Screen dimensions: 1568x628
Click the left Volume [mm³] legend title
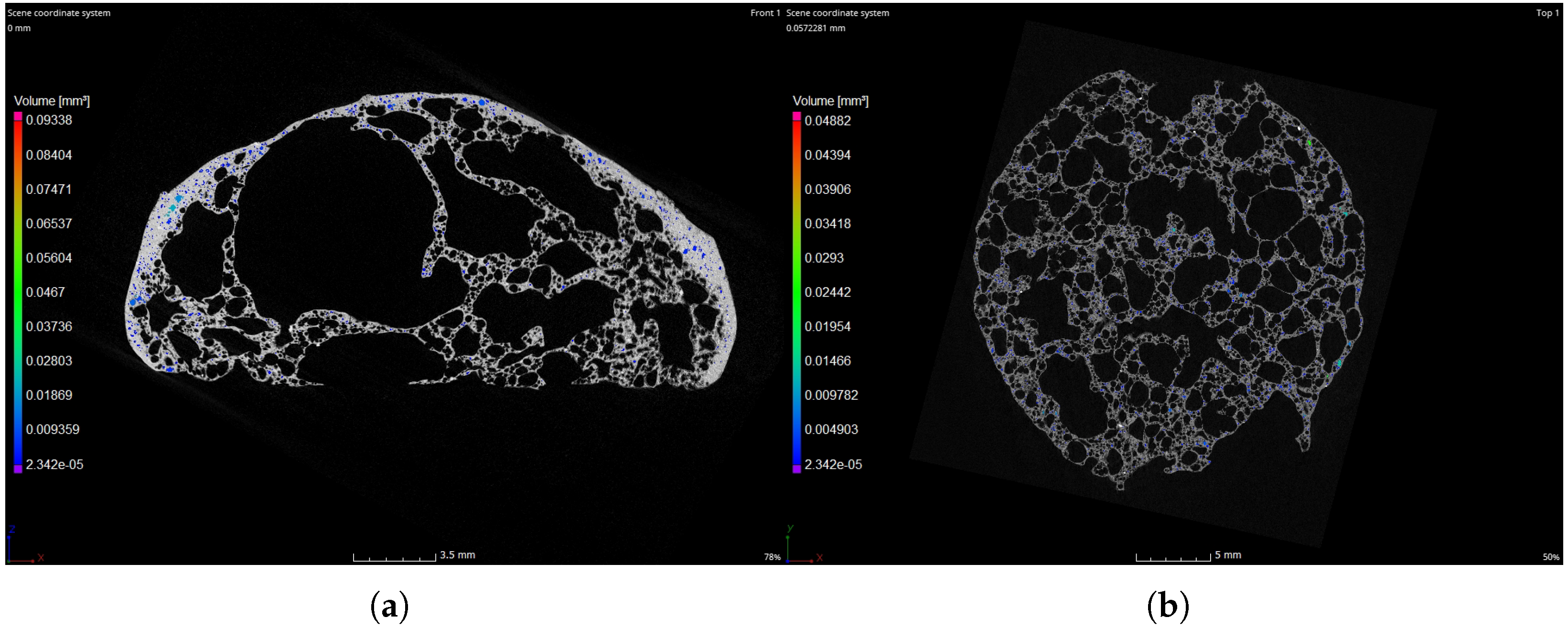(53, 101)
